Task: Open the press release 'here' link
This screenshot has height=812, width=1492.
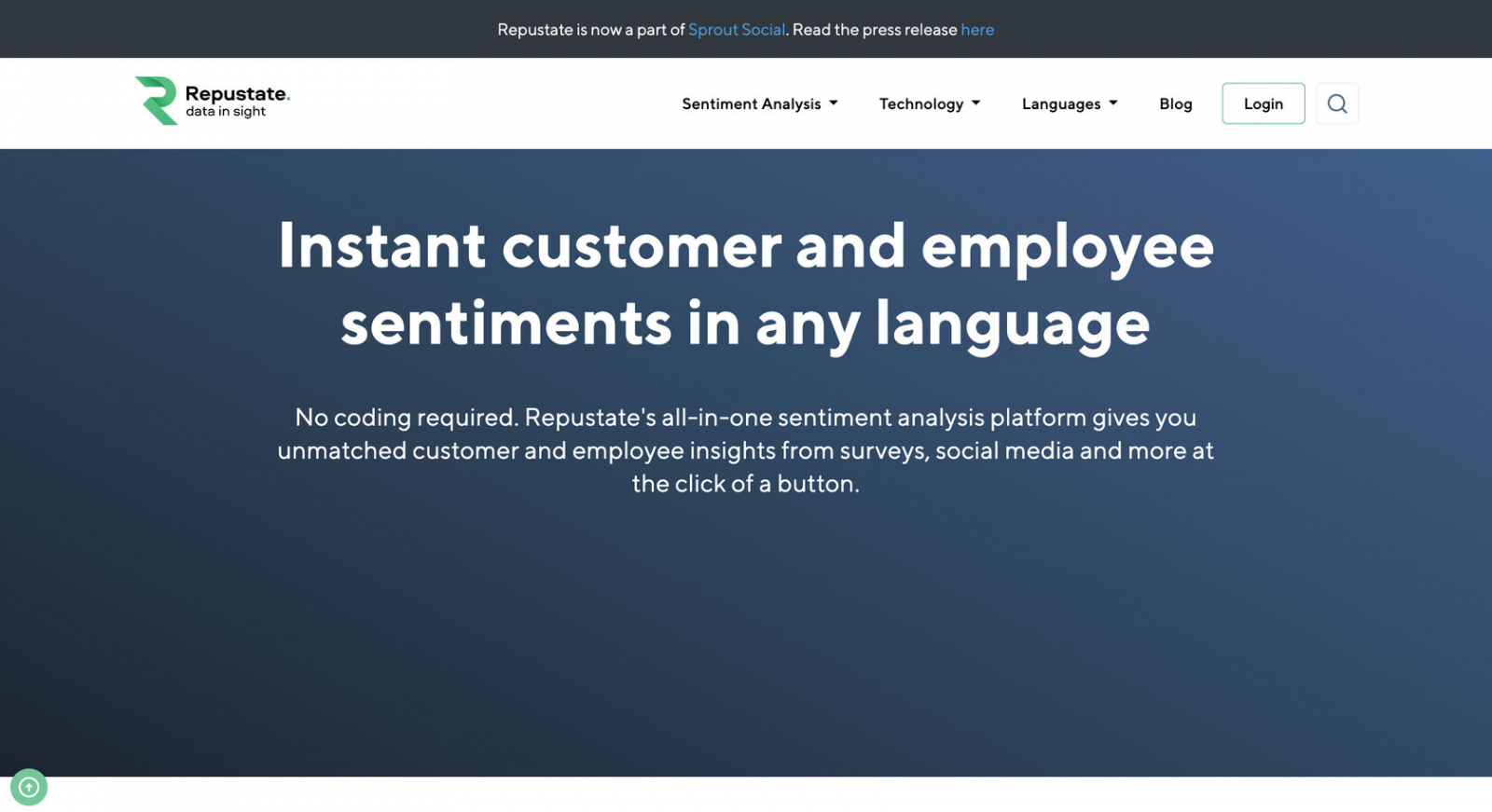Action: click(977, 30)
